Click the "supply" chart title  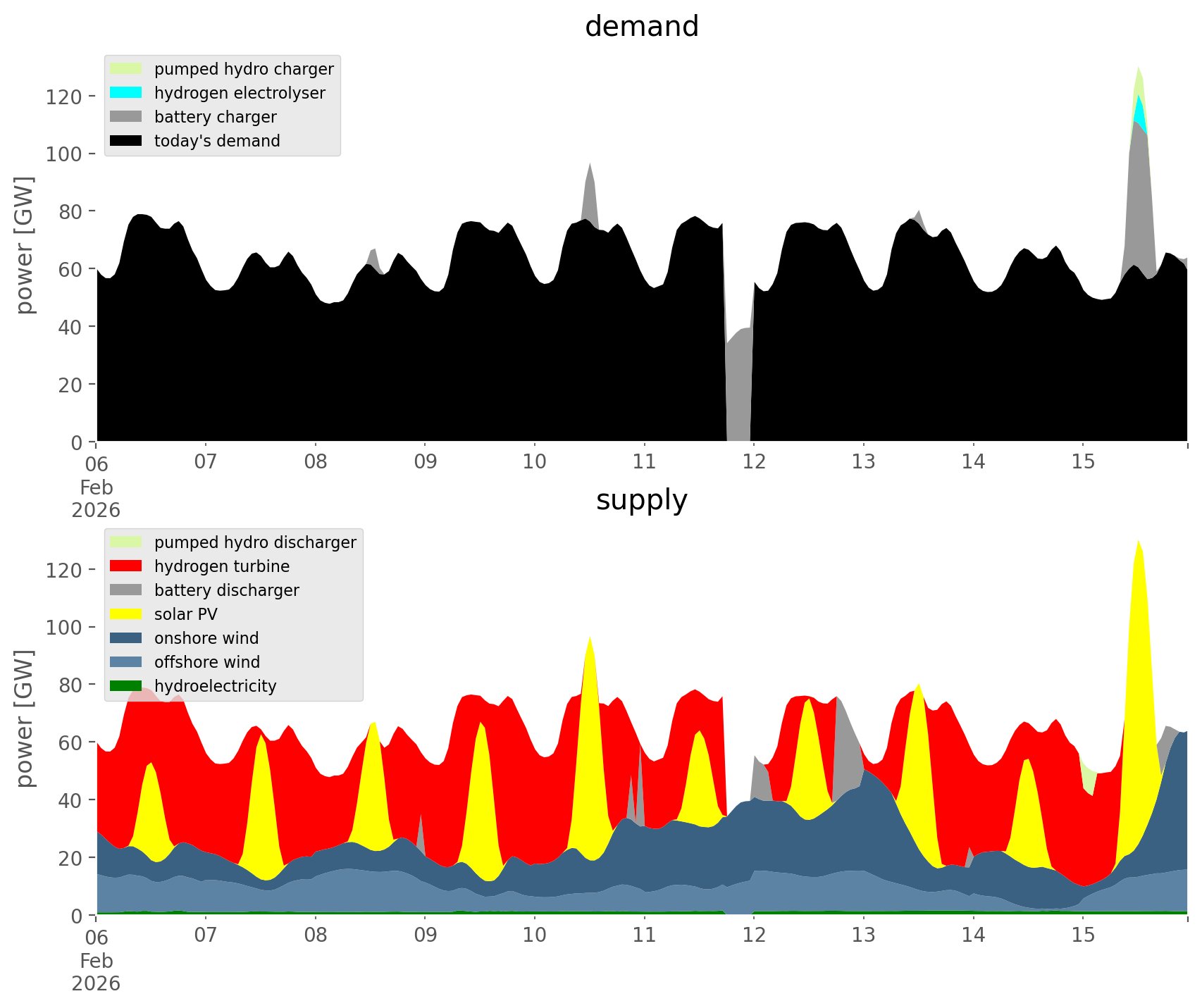[x=641, y=500]
